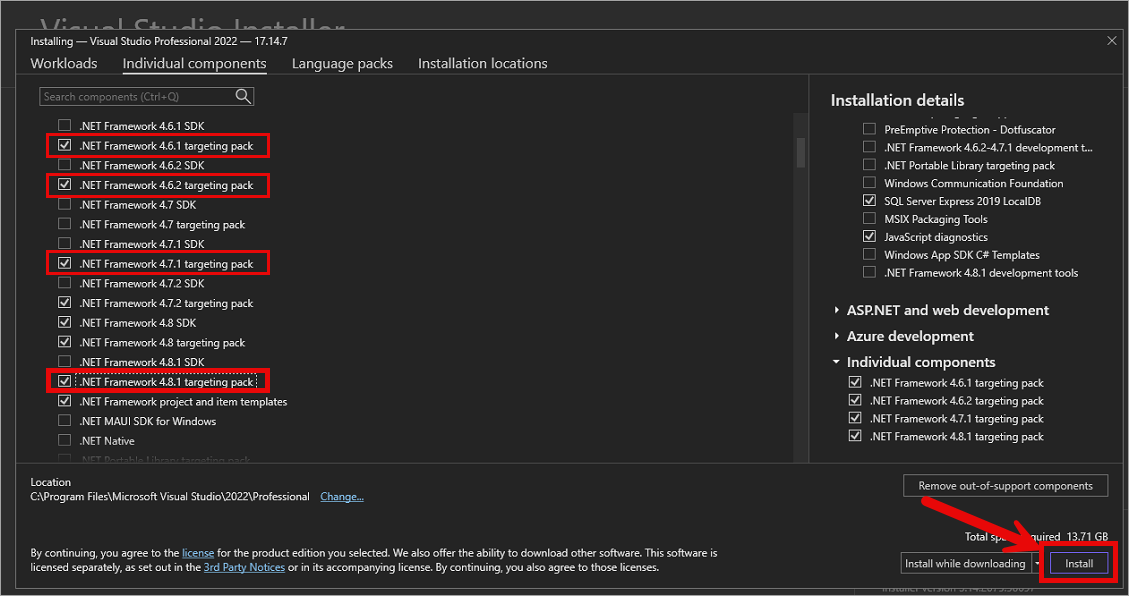1129x596 pixels.
Task: Disable .NET Framework 4.7.1 targeting pack in components list
Action: coord(65,263)
